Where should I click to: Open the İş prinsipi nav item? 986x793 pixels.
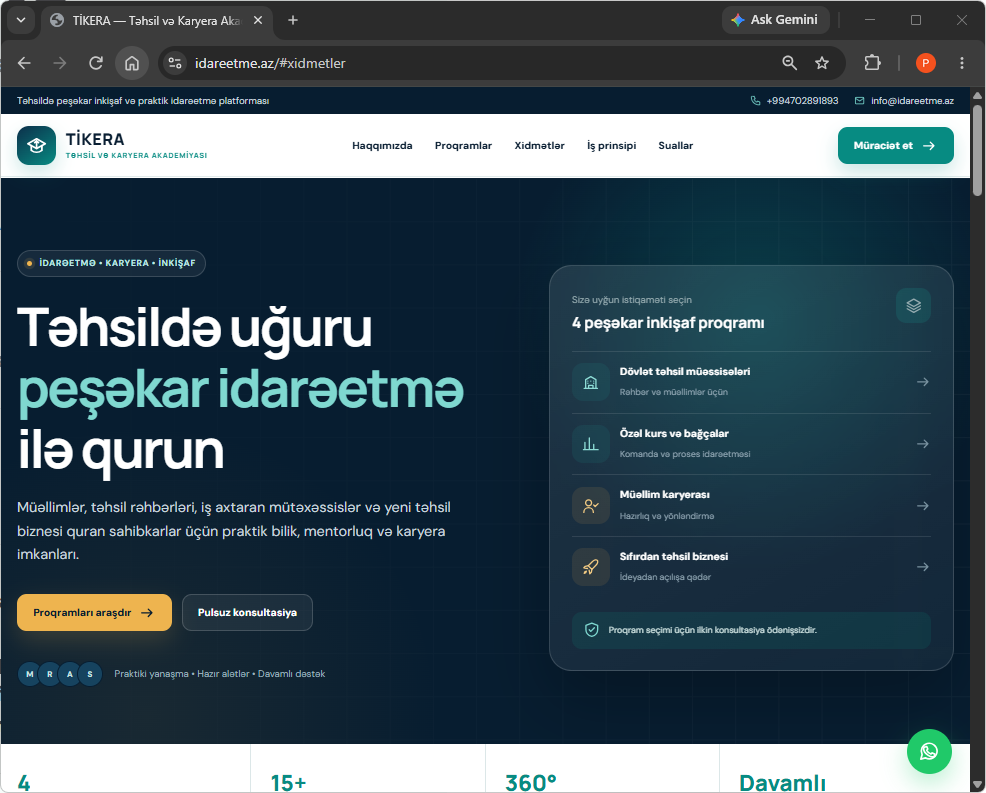tap(611, 145)
